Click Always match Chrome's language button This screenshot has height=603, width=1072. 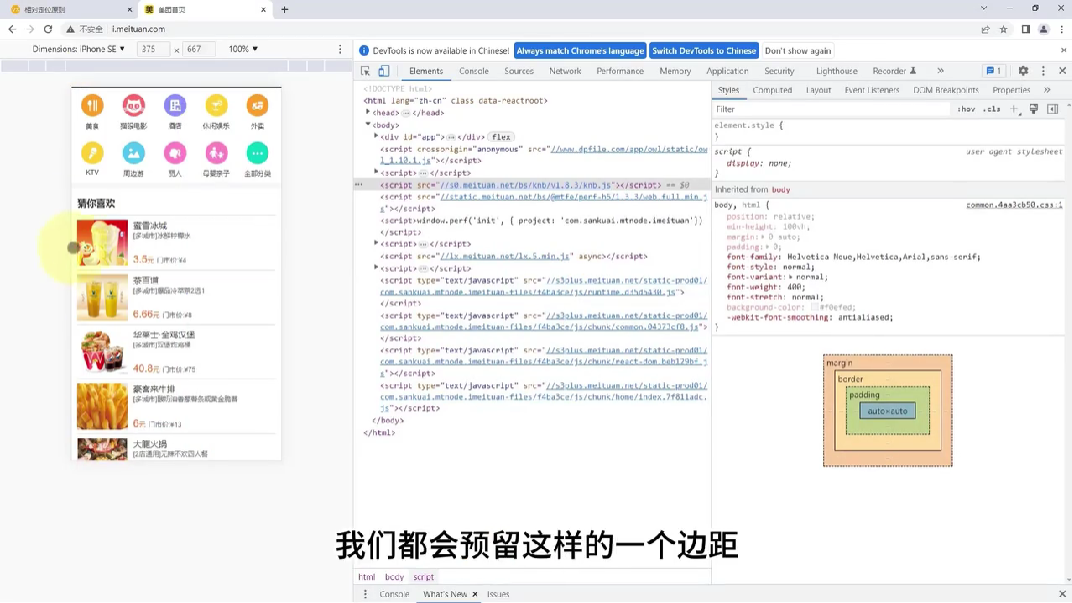click(x=580, y=51)
